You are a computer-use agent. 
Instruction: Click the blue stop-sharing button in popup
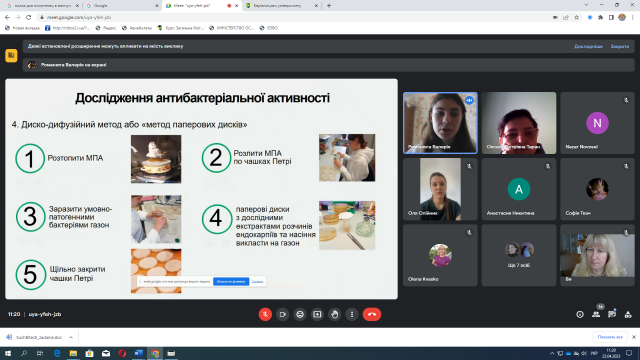pos(231,281)
